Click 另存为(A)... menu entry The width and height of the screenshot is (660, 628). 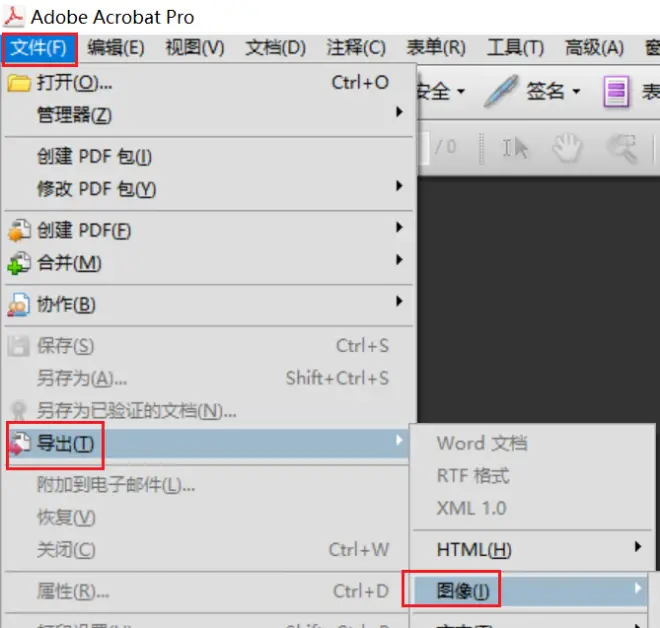point(208,378)
